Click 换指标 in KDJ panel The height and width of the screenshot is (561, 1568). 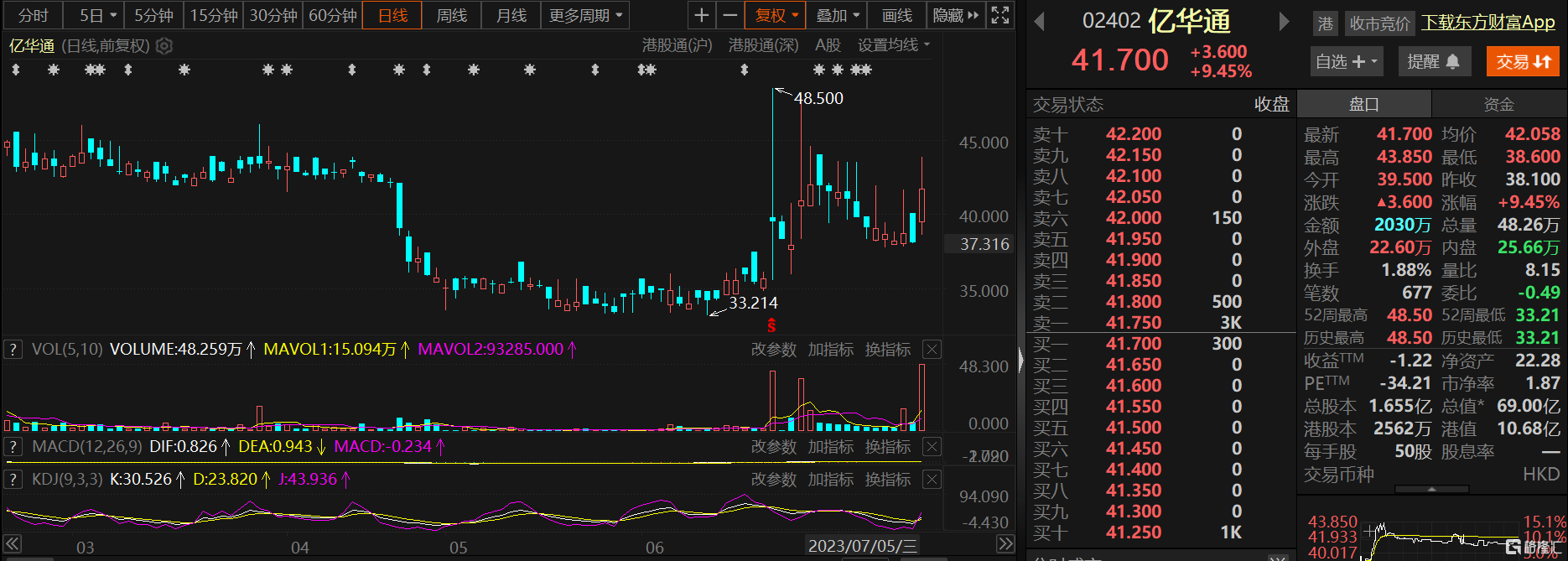(887, 480)
